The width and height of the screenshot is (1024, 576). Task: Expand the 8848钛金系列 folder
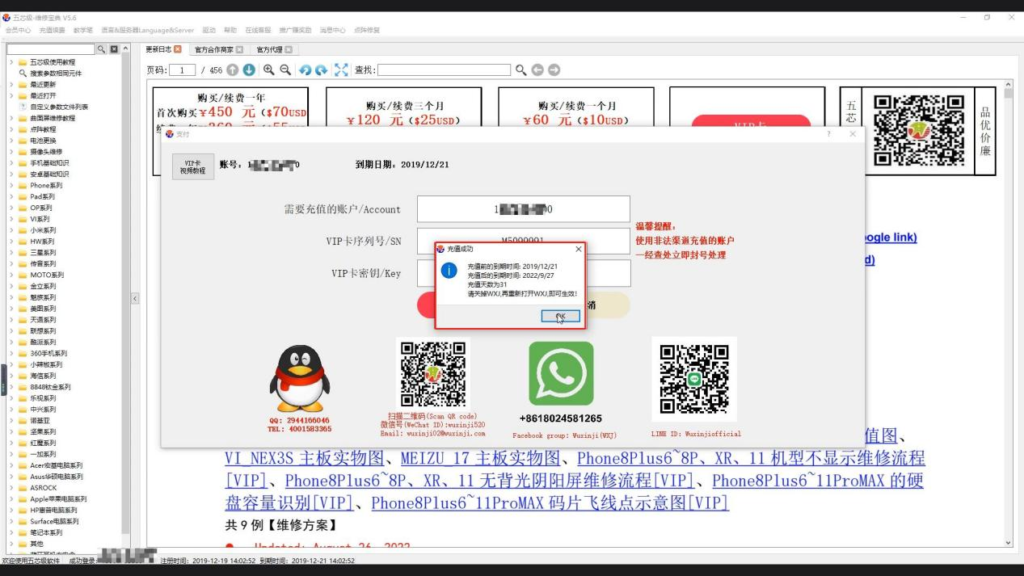(x=11, y=387)
